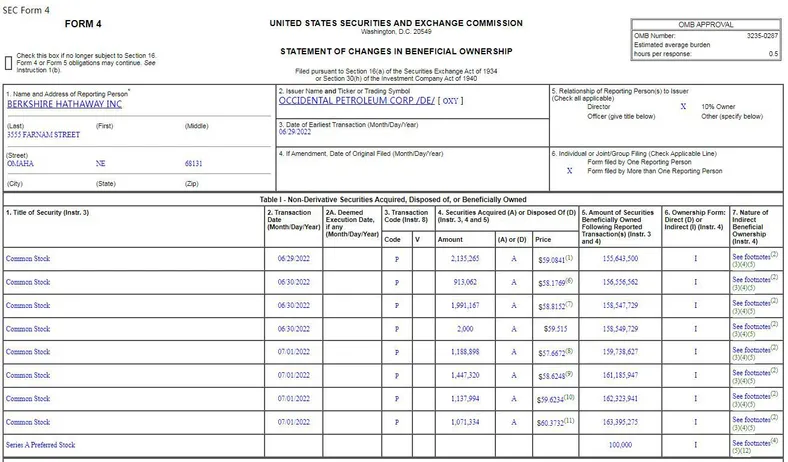Click the OMB Number 3235-0287
This screenshot has height=462, width=788.
coord(762,36)
